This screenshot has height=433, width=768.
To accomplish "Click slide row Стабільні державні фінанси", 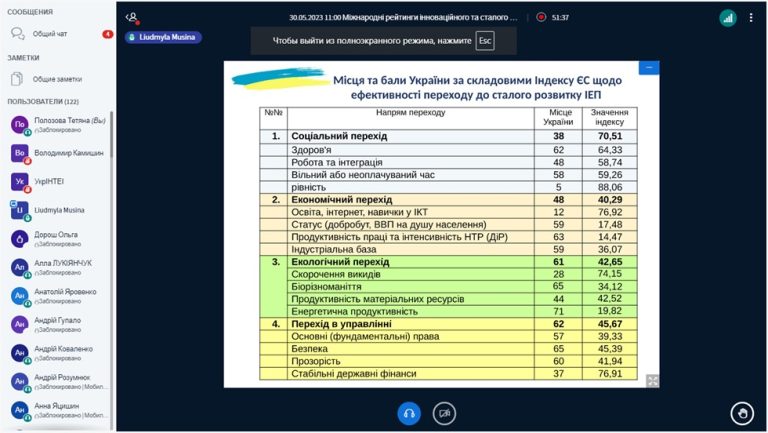I will [x=448, y=374].
